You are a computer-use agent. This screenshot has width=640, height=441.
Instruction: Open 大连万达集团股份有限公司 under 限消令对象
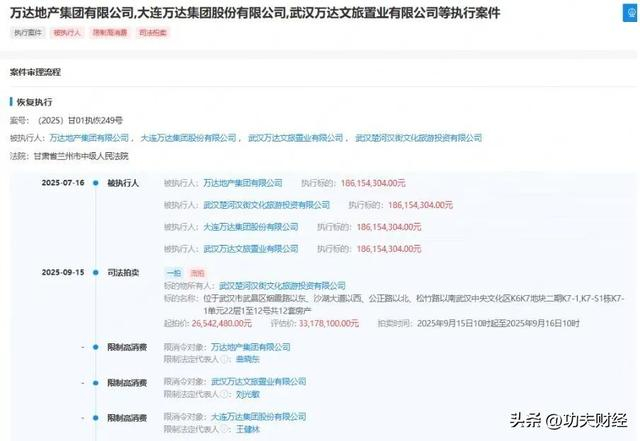point(258,417)
